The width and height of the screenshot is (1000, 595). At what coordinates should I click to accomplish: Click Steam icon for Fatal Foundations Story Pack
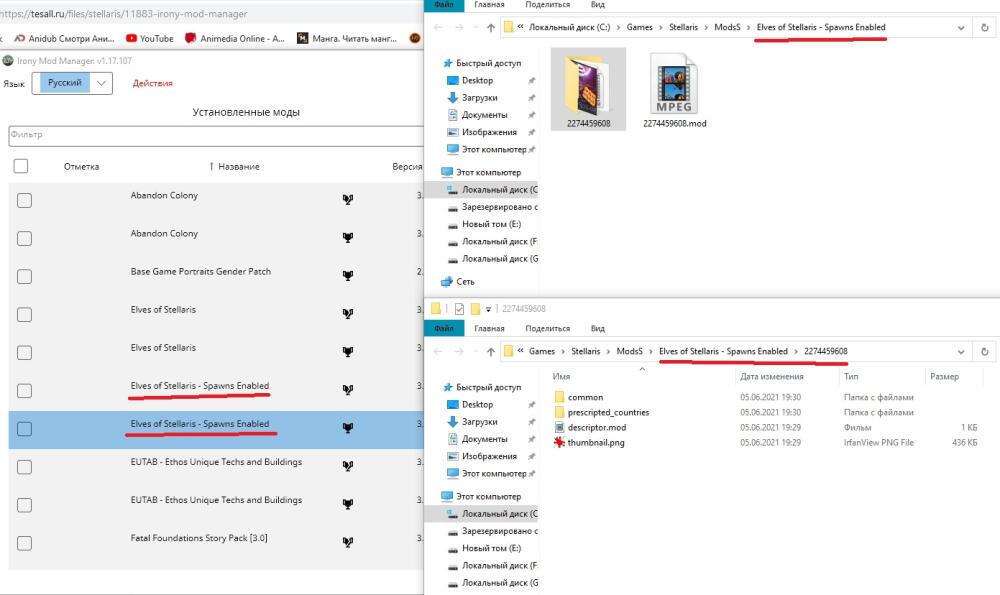pos(348,542)
